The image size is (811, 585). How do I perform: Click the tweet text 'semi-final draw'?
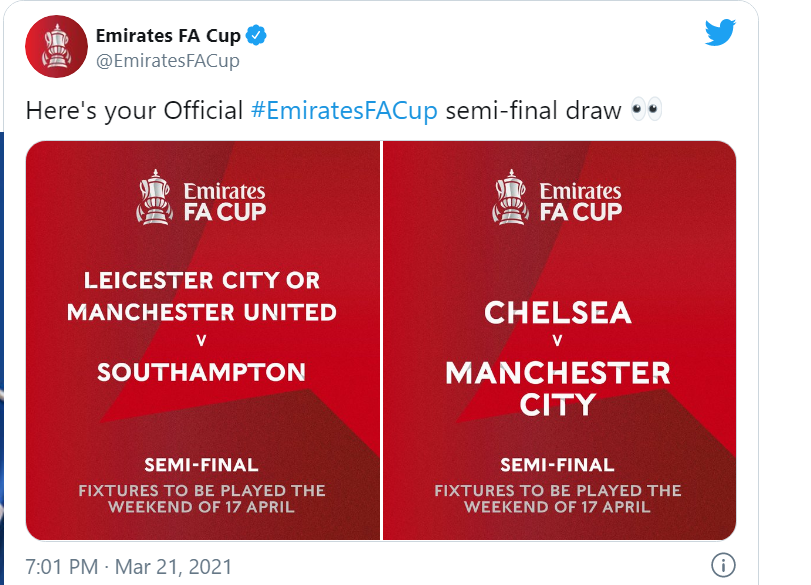[x=533, y=111]
